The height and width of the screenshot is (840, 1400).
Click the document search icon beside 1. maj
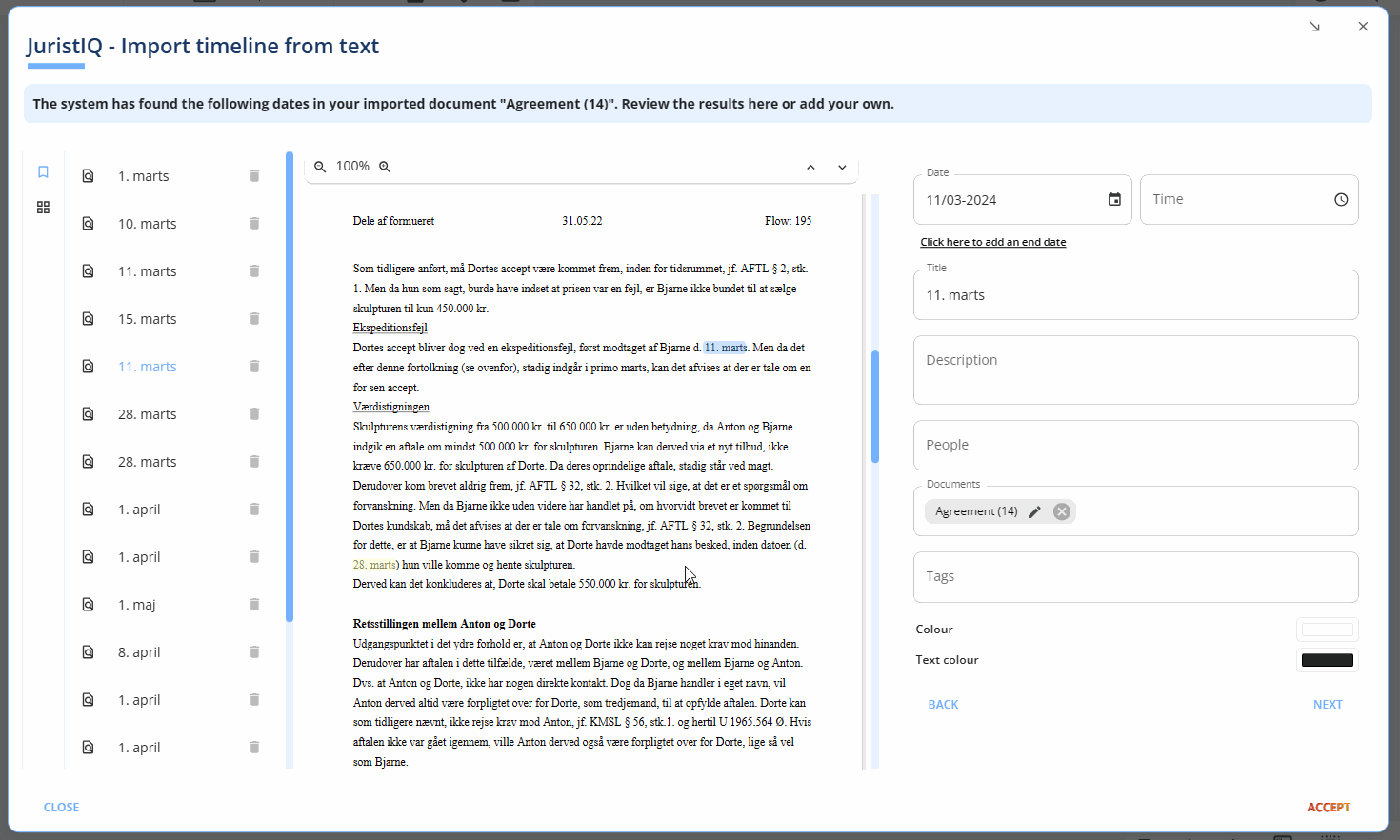click(x=88, y=605)
